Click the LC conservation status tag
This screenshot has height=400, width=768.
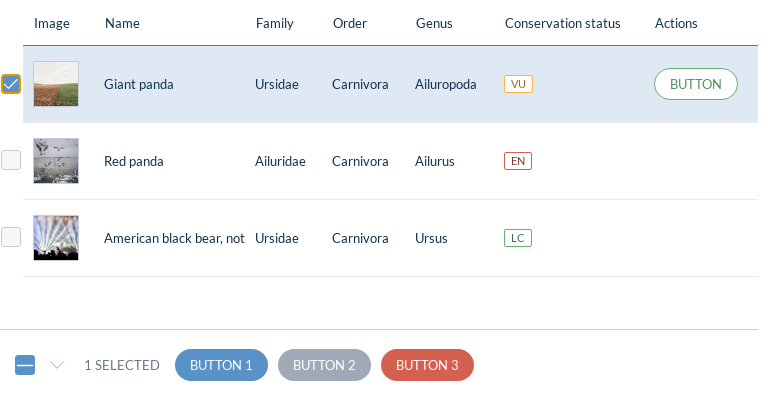click(517, 238)
